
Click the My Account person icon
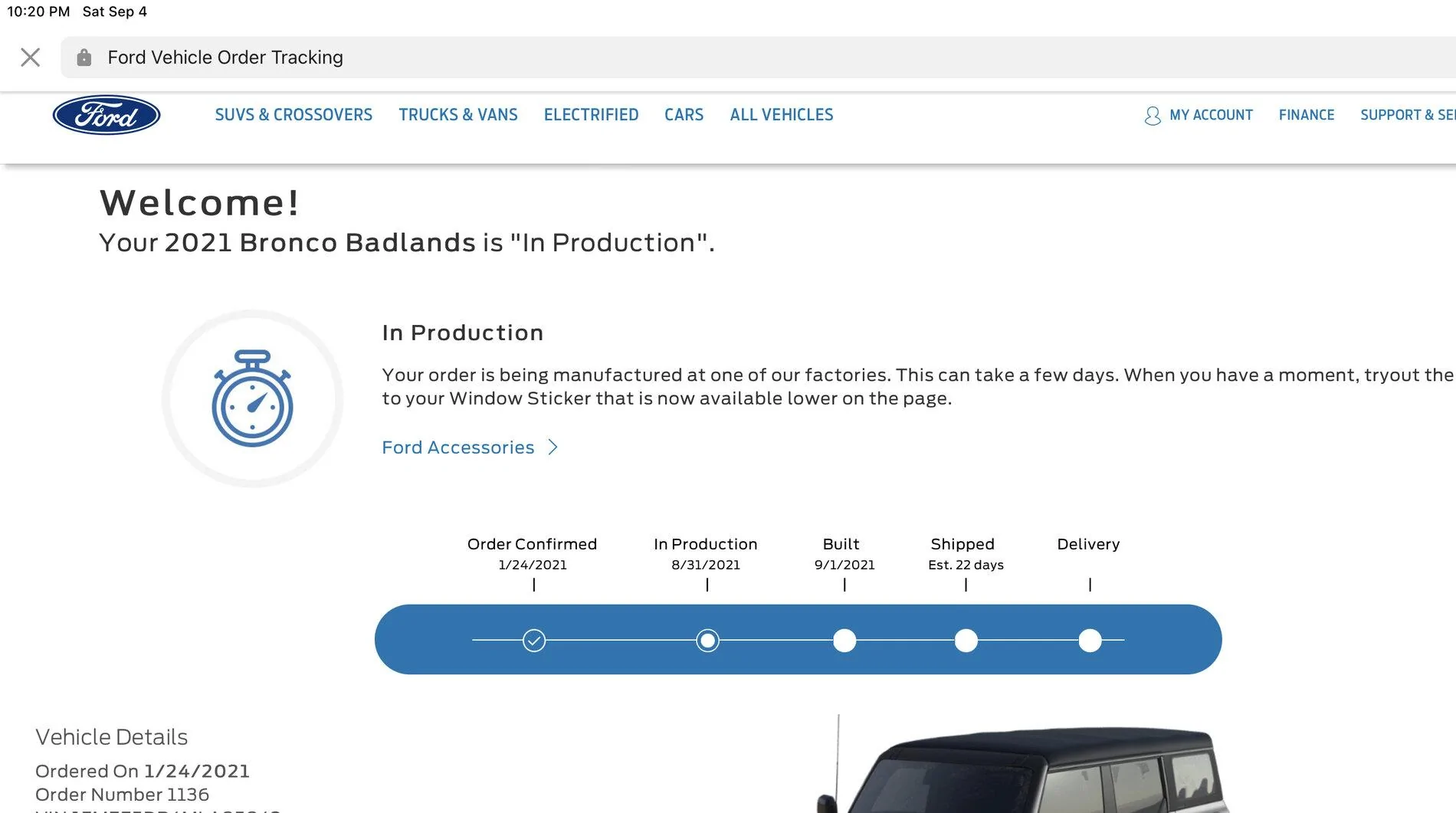1153,116
